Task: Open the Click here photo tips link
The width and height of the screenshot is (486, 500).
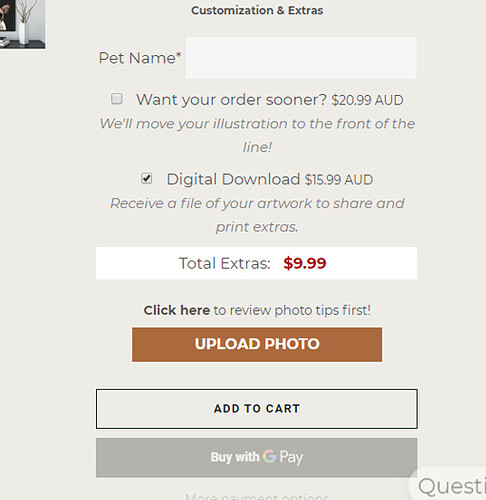Action: point(177,310)
